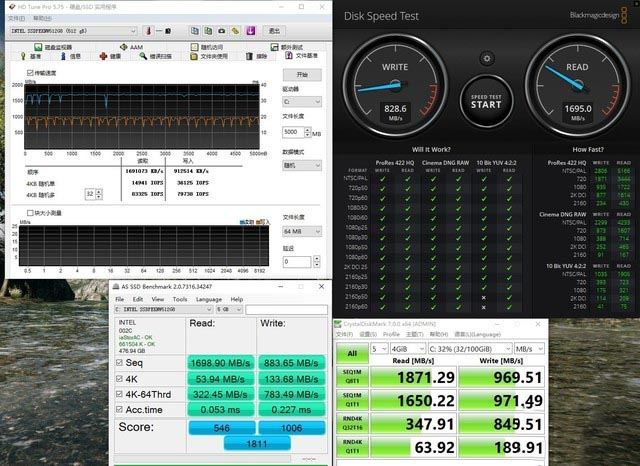Click the purple download arrow icon in HD Tune

(251, 31)
